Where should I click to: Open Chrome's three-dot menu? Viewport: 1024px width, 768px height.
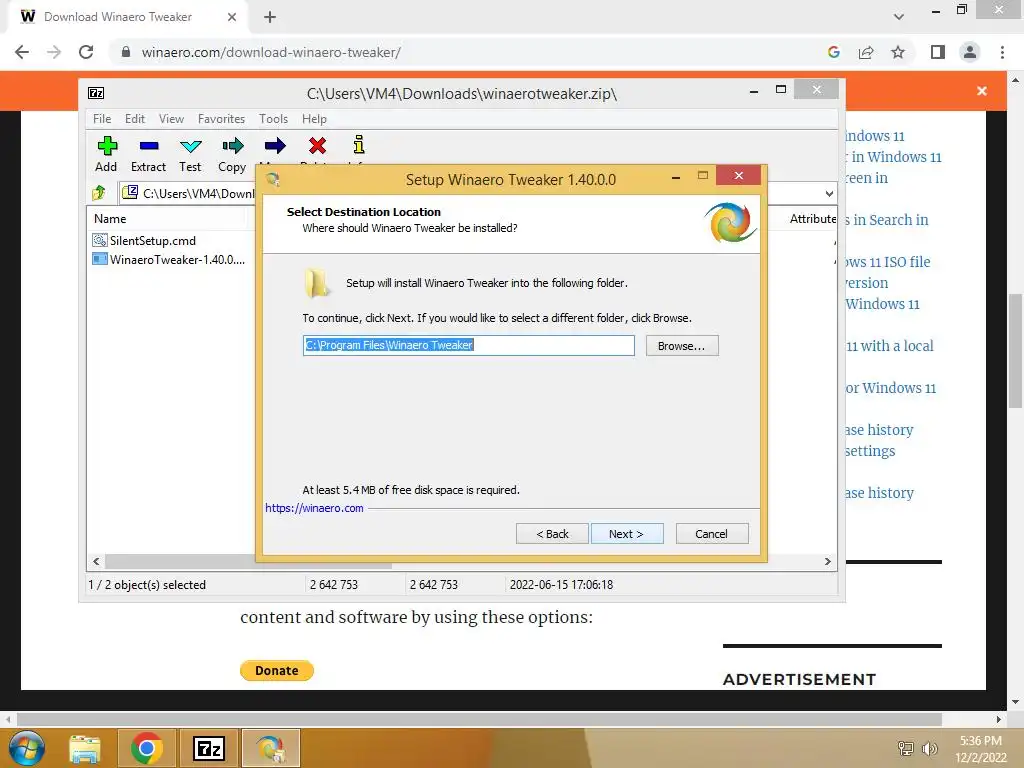click(x=1002, y=52)
